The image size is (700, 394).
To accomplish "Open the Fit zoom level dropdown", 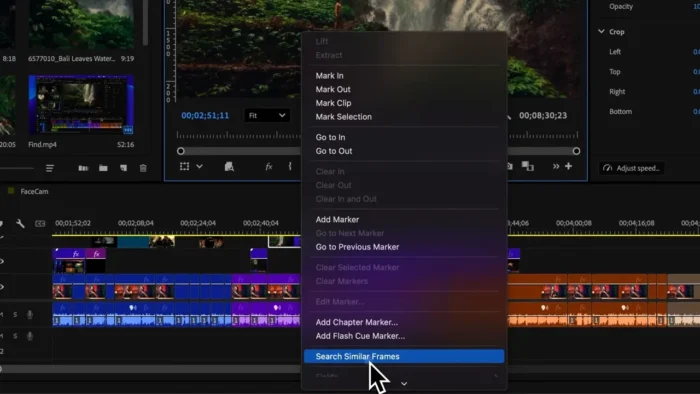I will click(x=267, y=116).
